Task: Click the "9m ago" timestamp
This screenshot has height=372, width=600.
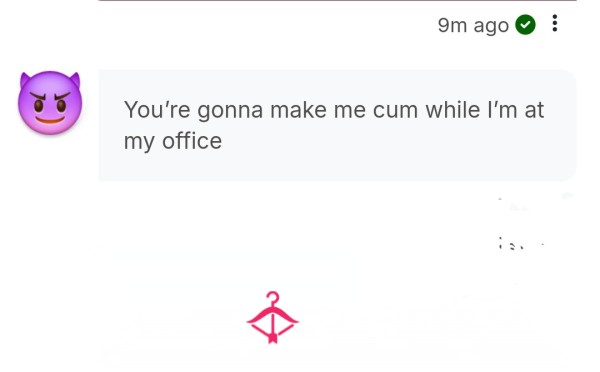Action: click(x=473, y=26)
